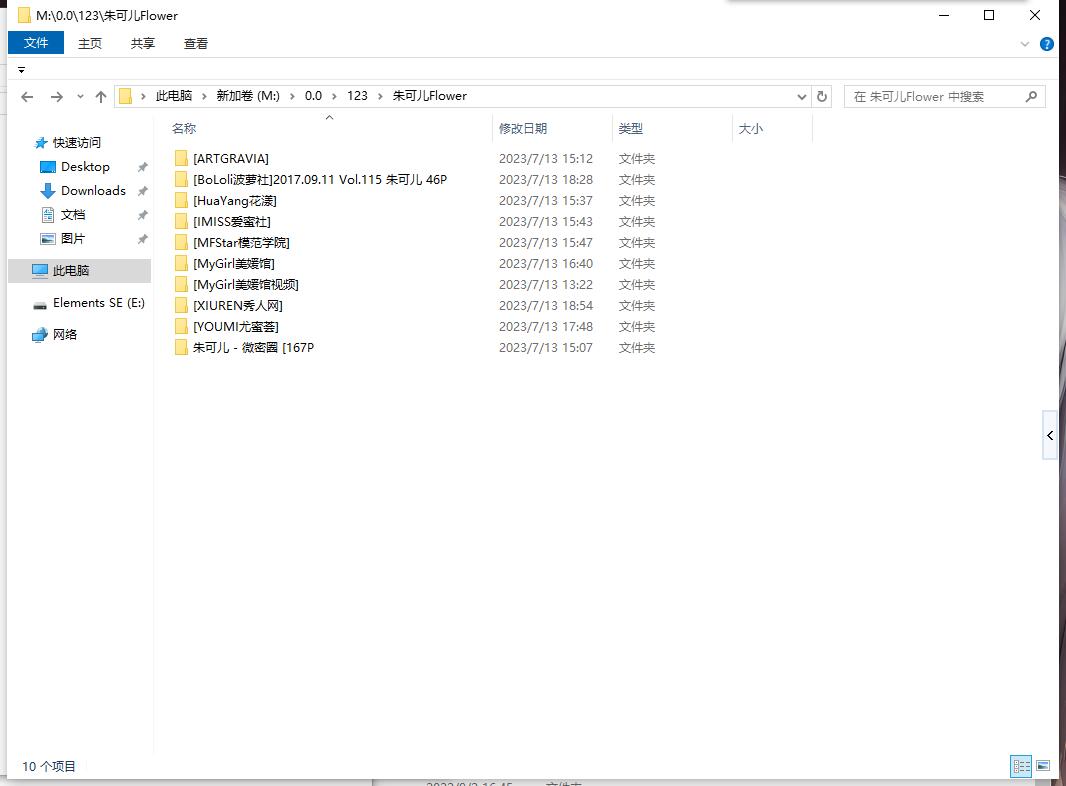
Task: Select Downloads in quick access
Action: click(x=93, y=190)
